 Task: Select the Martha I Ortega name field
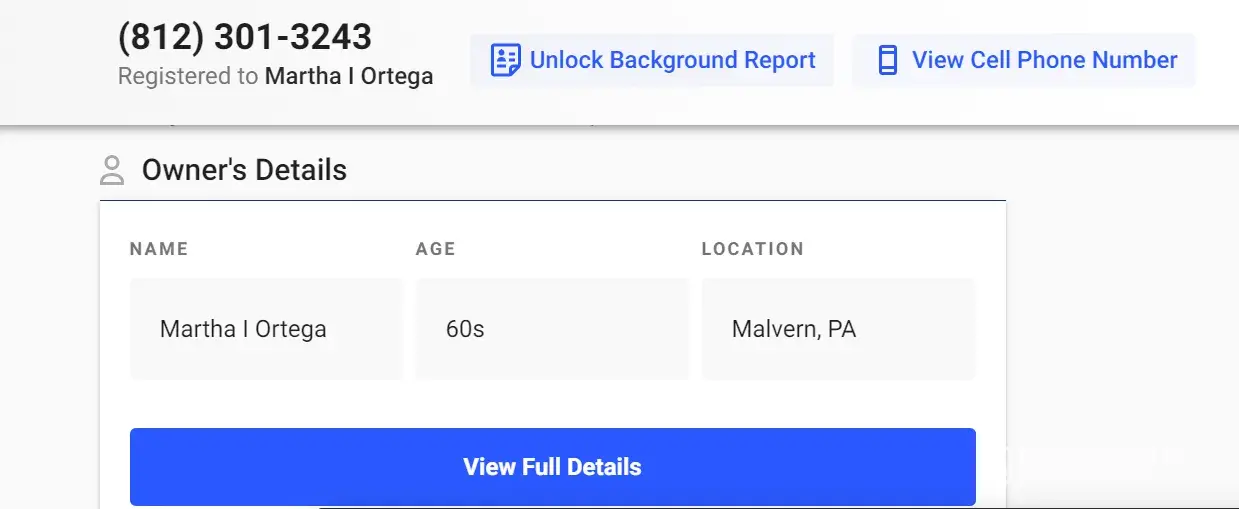(x=266, y=329)
